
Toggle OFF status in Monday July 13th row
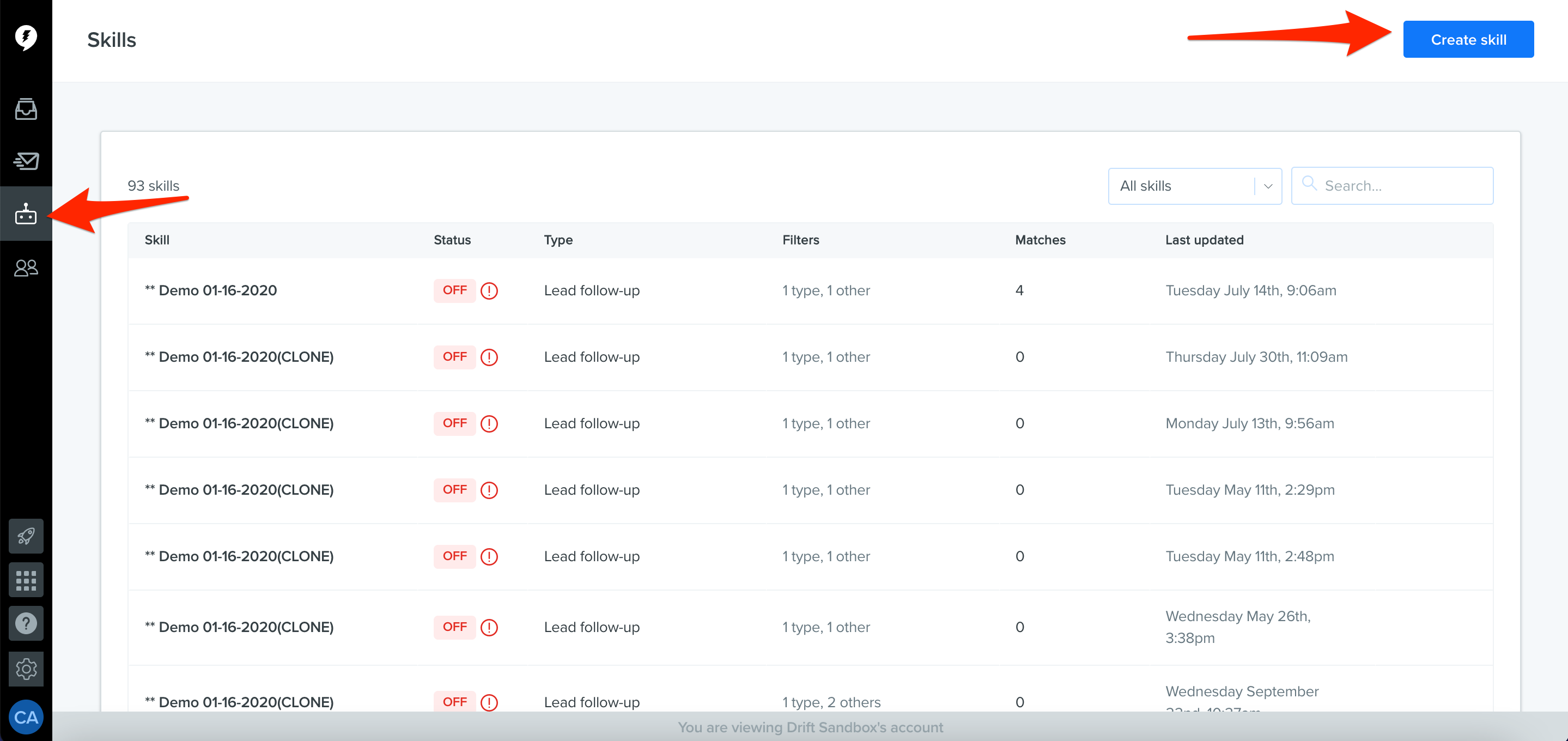pyautogui.click(x=454, y=423)
